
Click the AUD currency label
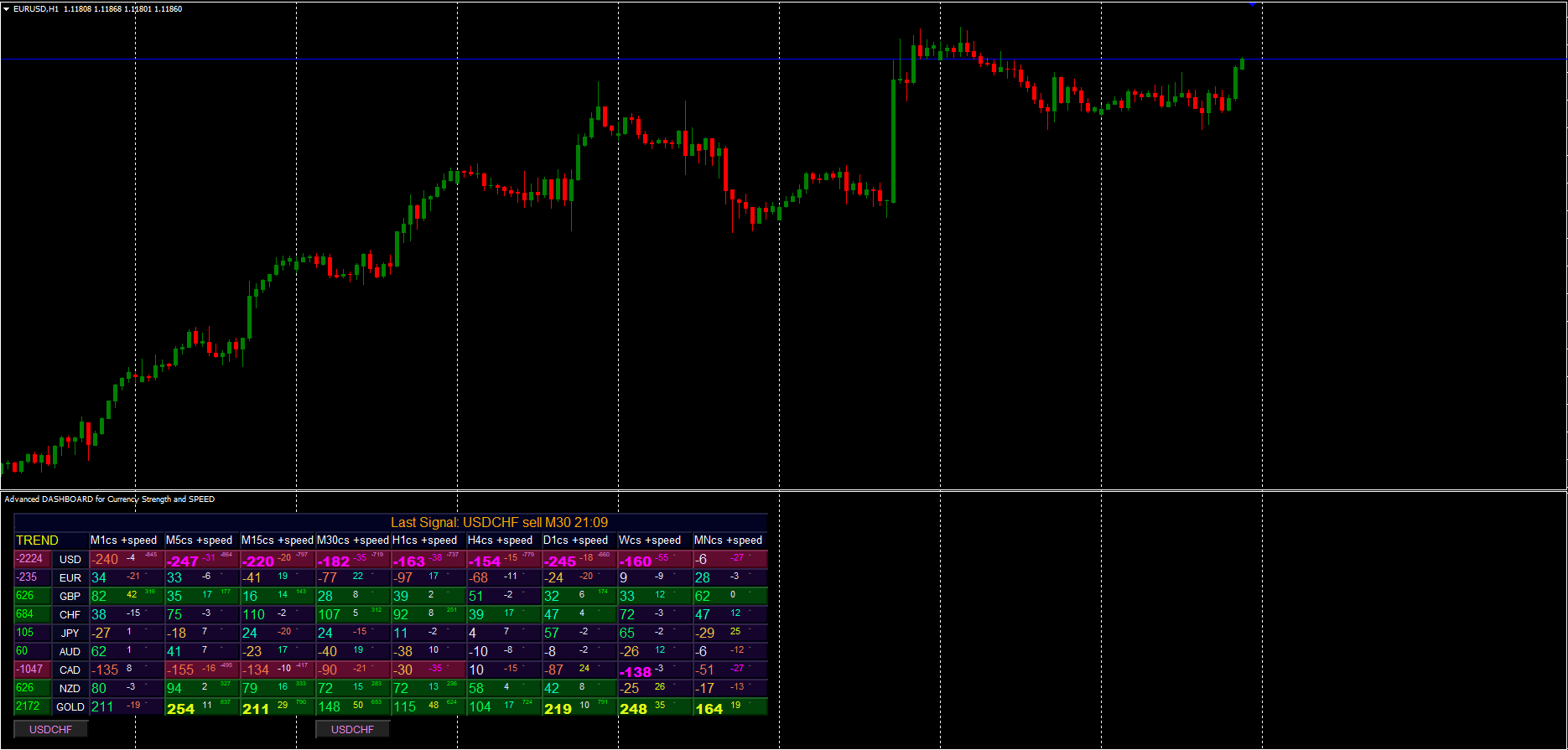[70, 652]
